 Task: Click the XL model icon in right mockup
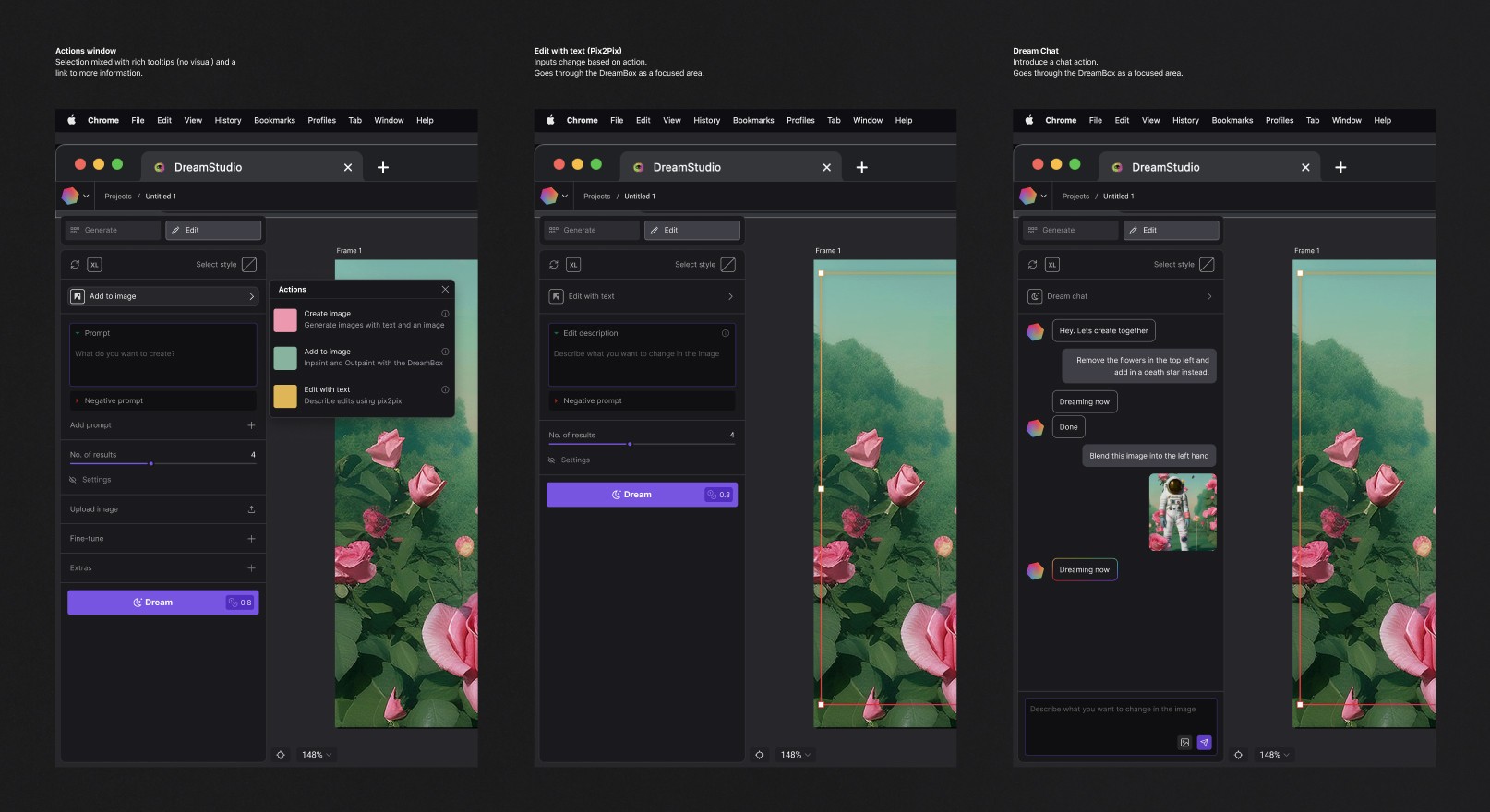click(1052, 265)
